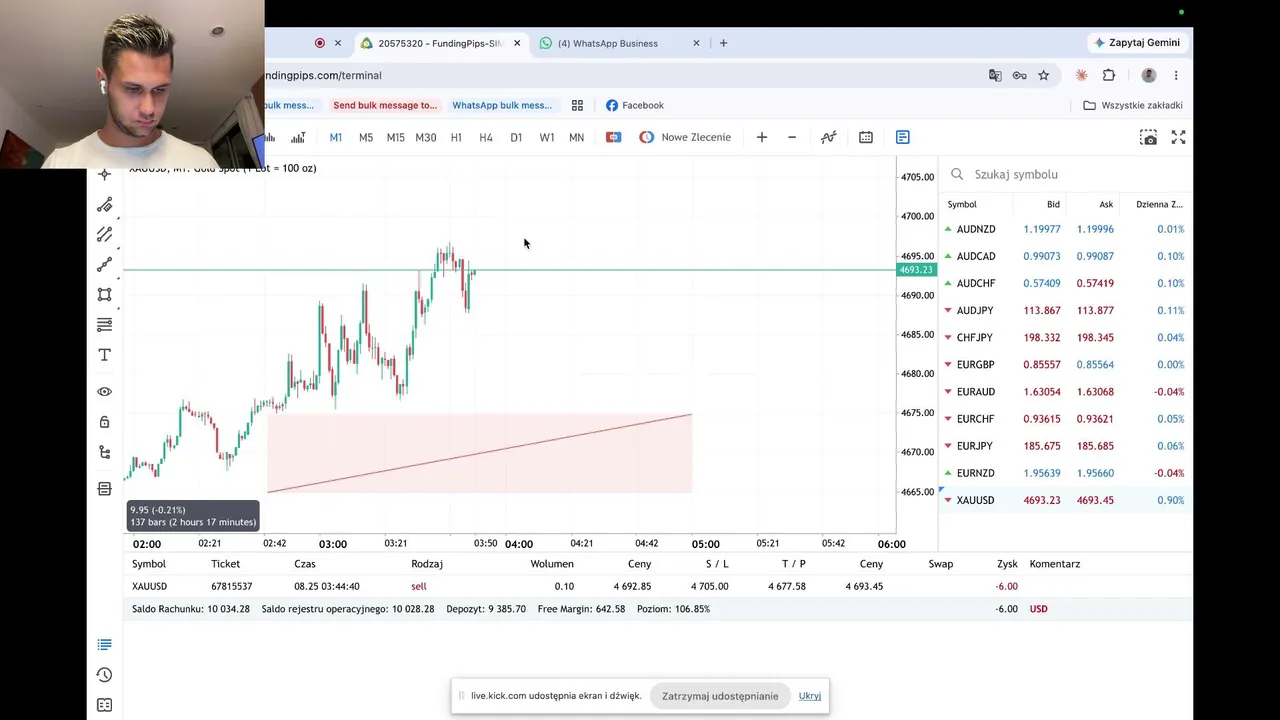Open the journal icon in bottom sidebar
Screen dimensions: 1280x720
point(104,705)
